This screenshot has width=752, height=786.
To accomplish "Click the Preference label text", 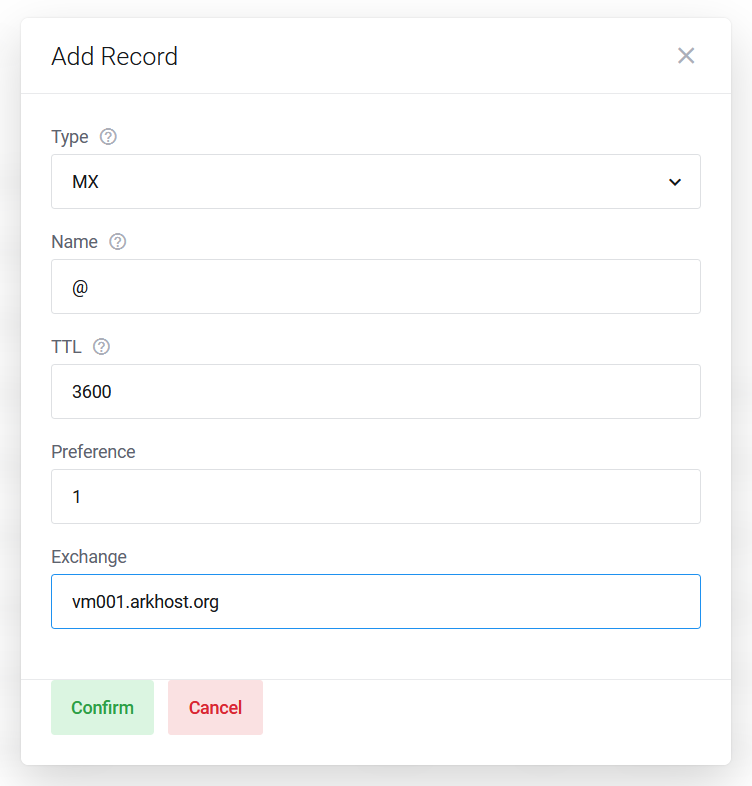I will click(x=93, y=452).
